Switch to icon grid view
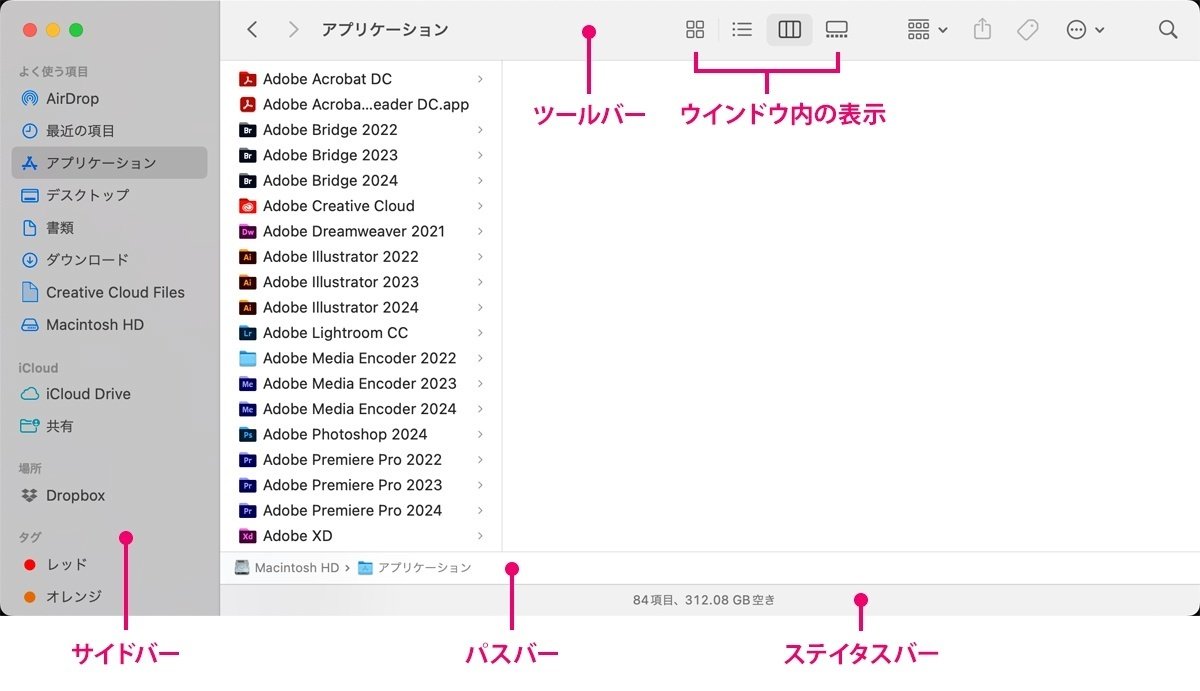1200x691 pixels. [x=695, y=30]
